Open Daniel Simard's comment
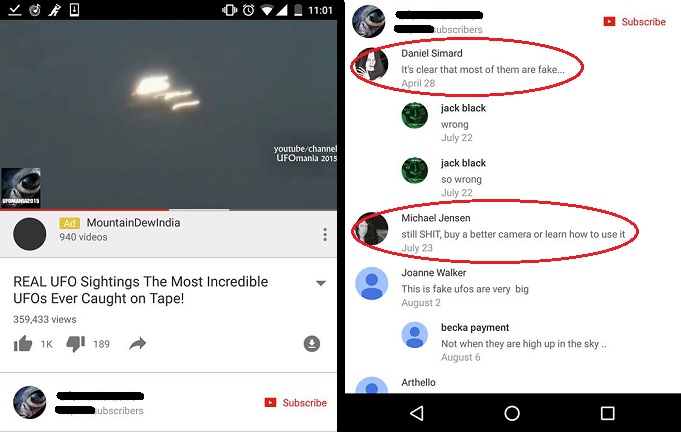 click(483, 69)
